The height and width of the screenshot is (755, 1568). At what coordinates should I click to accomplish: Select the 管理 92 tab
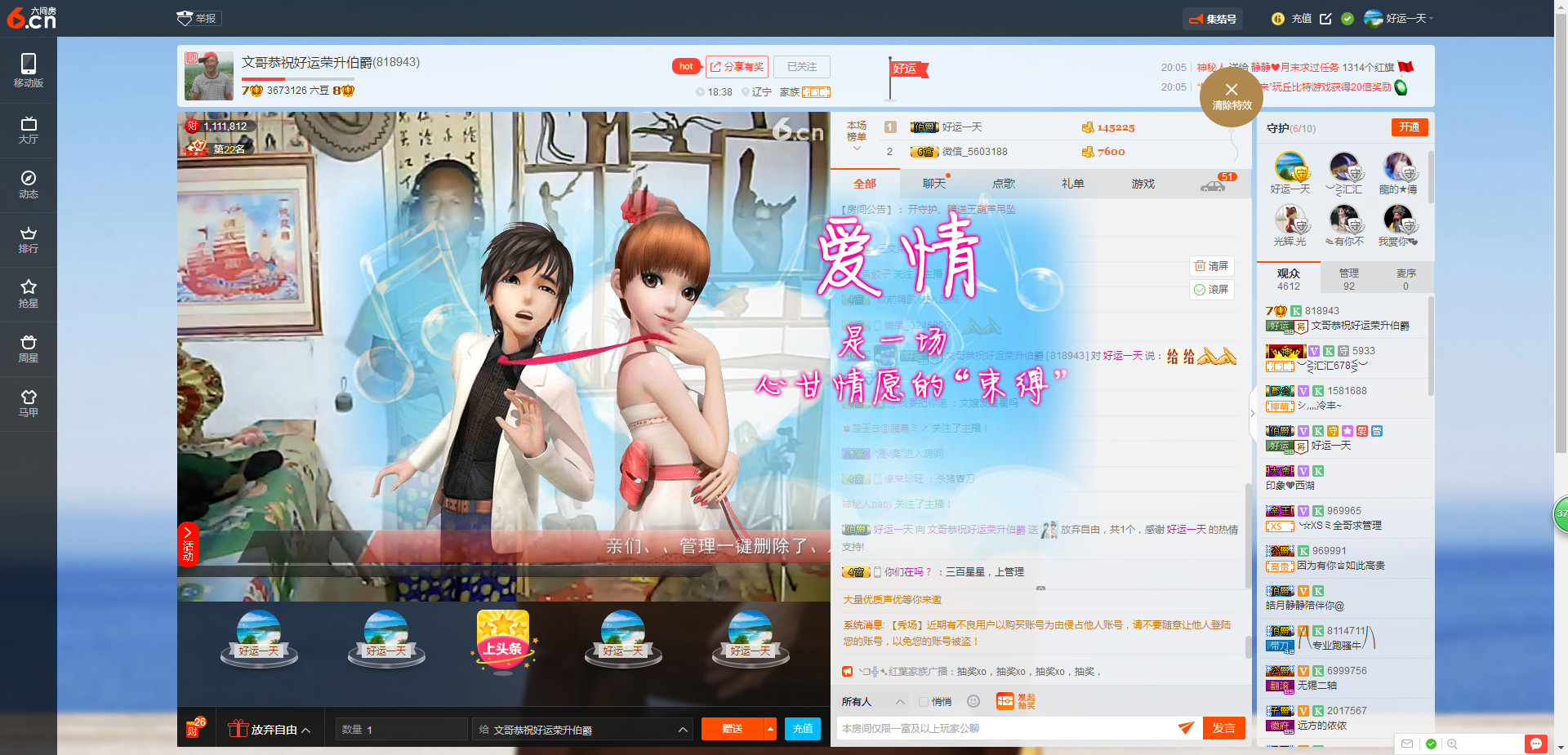(x=1348, y=279)
